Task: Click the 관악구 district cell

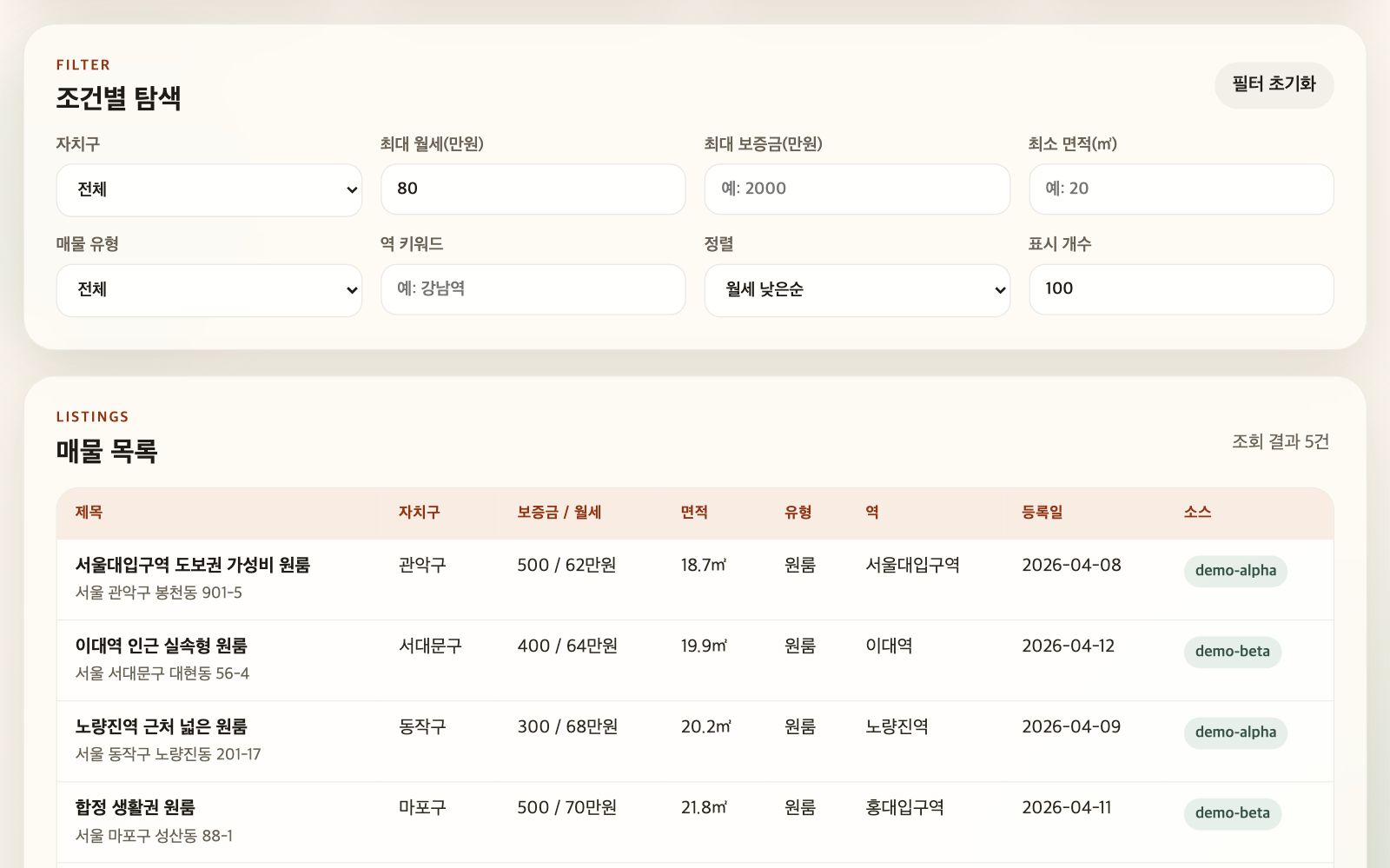Action: (x=422, y=565)
